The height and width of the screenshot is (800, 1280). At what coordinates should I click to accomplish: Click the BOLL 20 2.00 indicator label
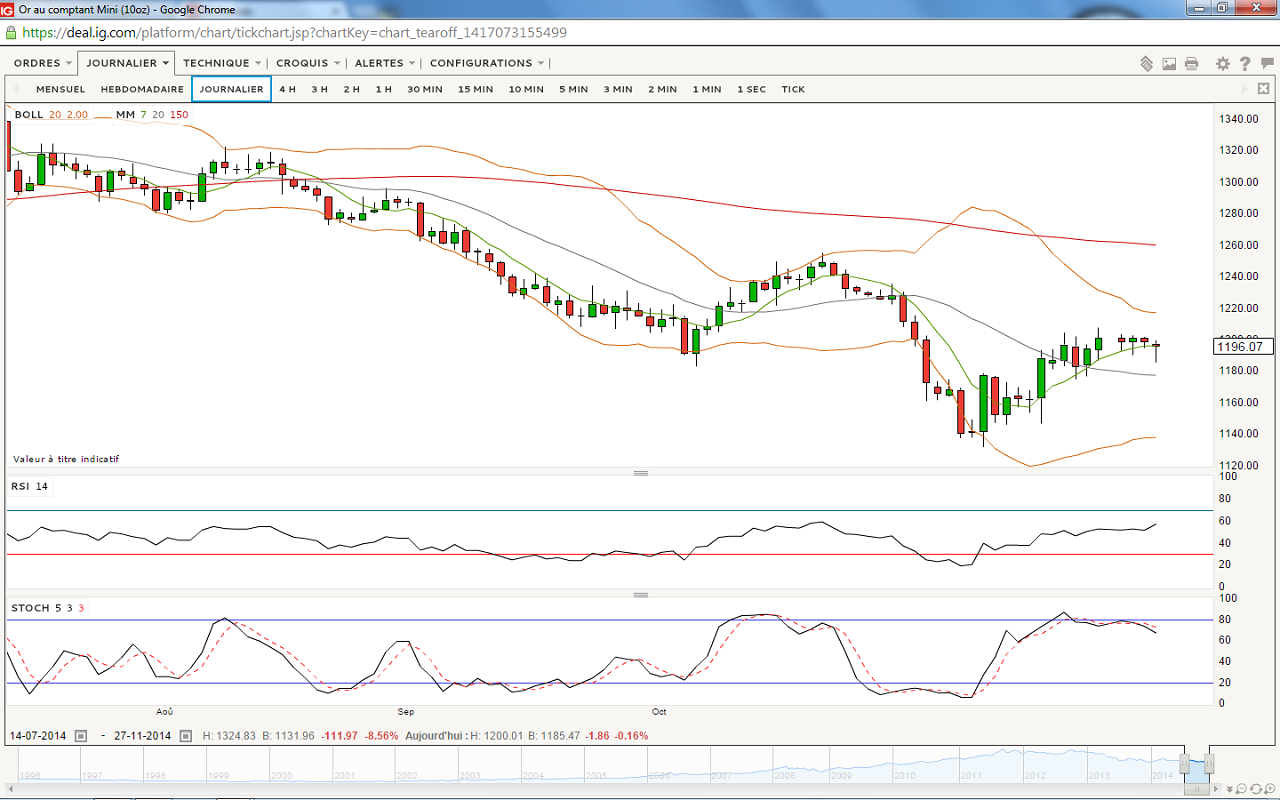tap(52, 115)
